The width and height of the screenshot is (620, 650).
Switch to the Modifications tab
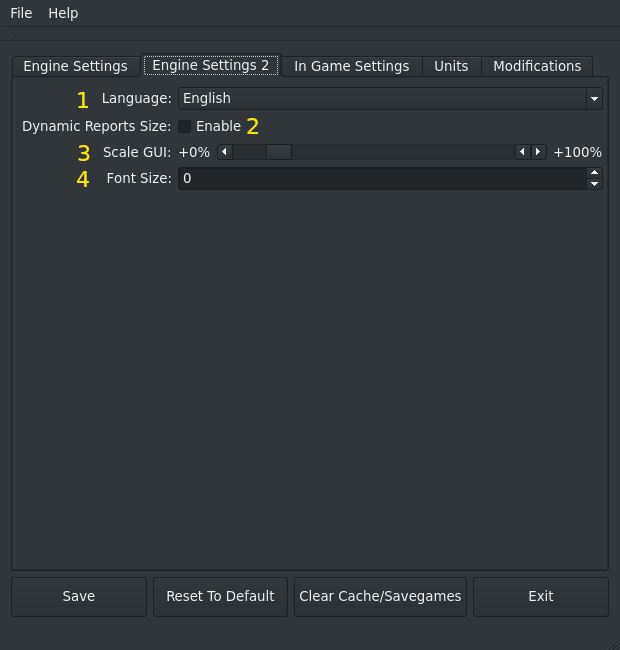537,66
